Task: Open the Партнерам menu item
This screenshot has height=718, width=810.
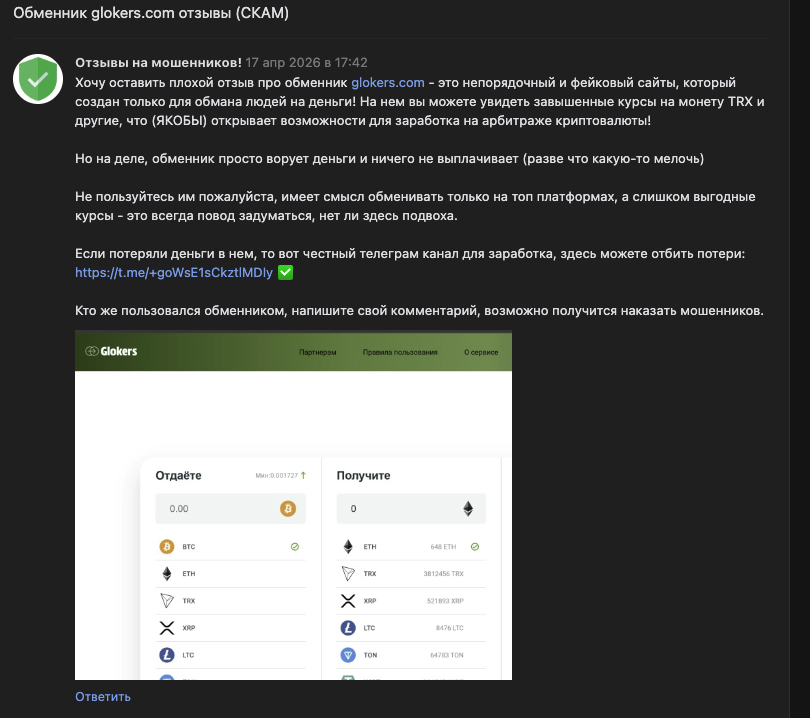Action: coord(318,352)
